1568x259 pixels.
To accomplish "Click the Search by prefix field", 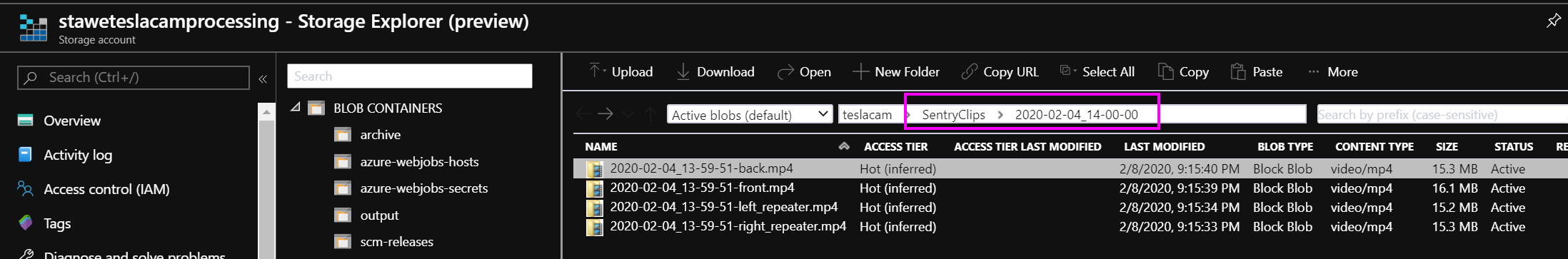I will pos(1442,114).
